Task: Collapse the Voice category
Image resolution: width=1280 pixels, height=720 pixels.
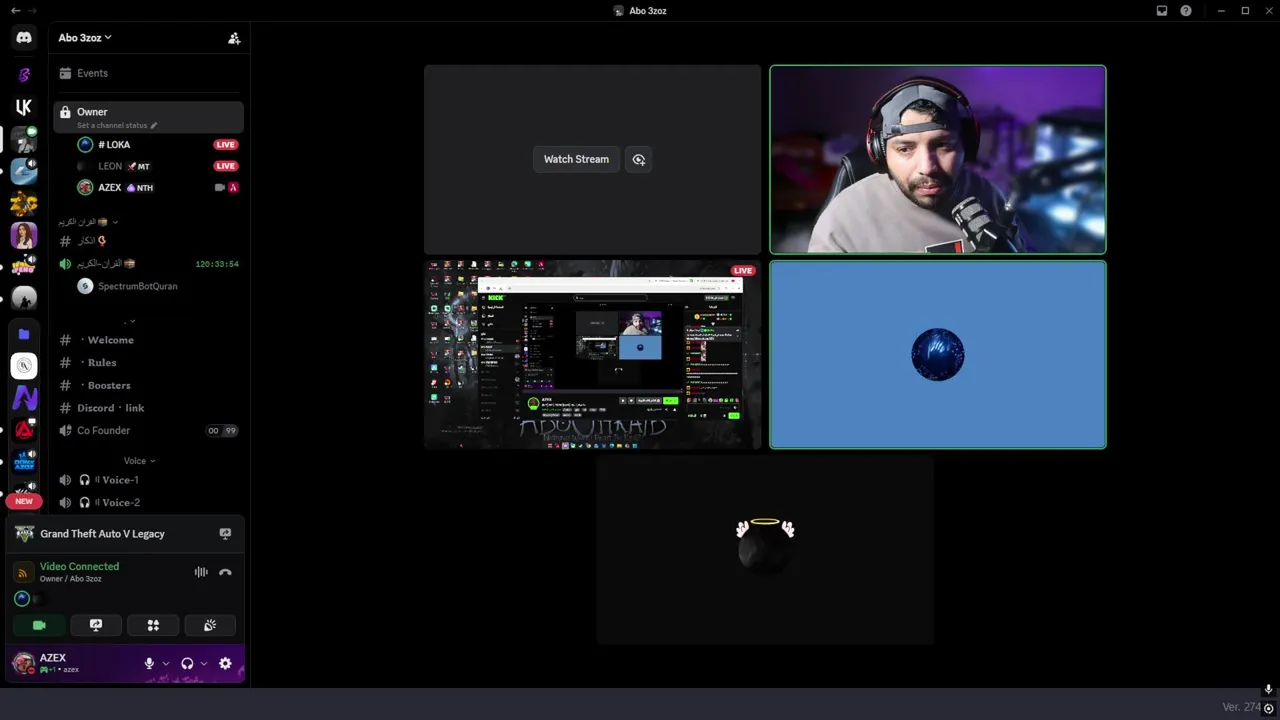Action: (139, 461)
